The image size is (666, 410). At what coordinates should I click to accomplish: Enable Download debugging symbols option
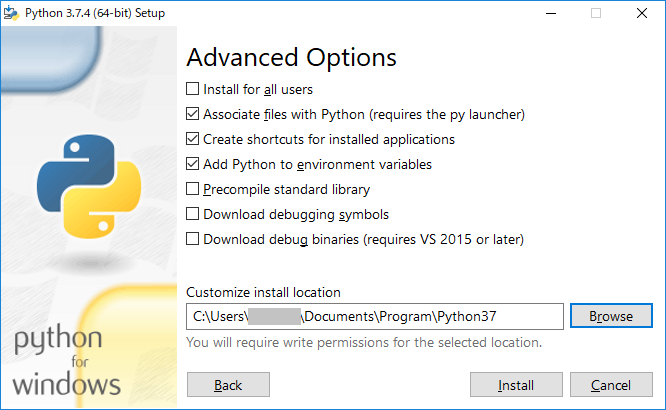coord(193,214)
